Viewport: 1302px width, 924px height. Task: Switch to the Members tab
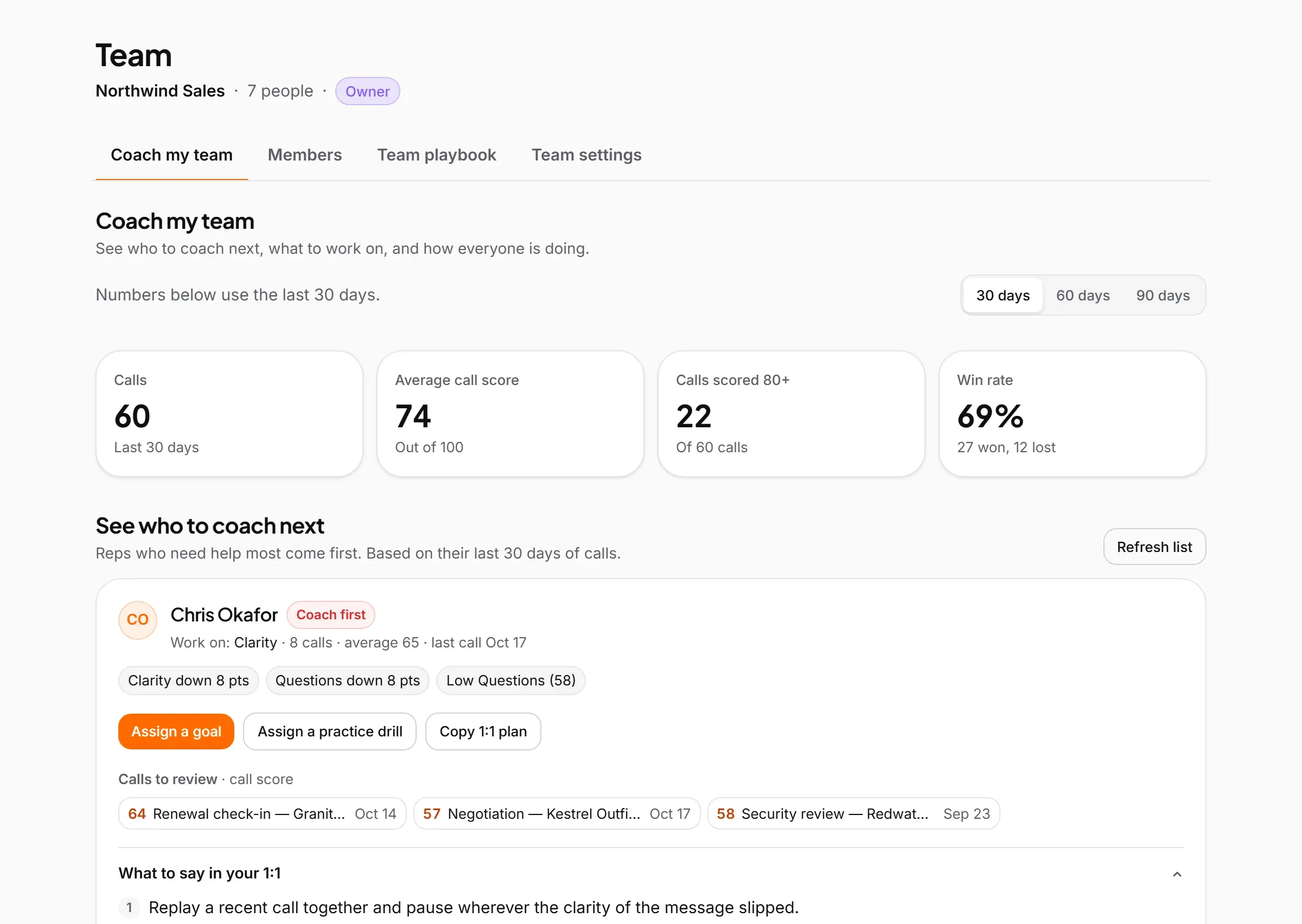pos(304,155)
